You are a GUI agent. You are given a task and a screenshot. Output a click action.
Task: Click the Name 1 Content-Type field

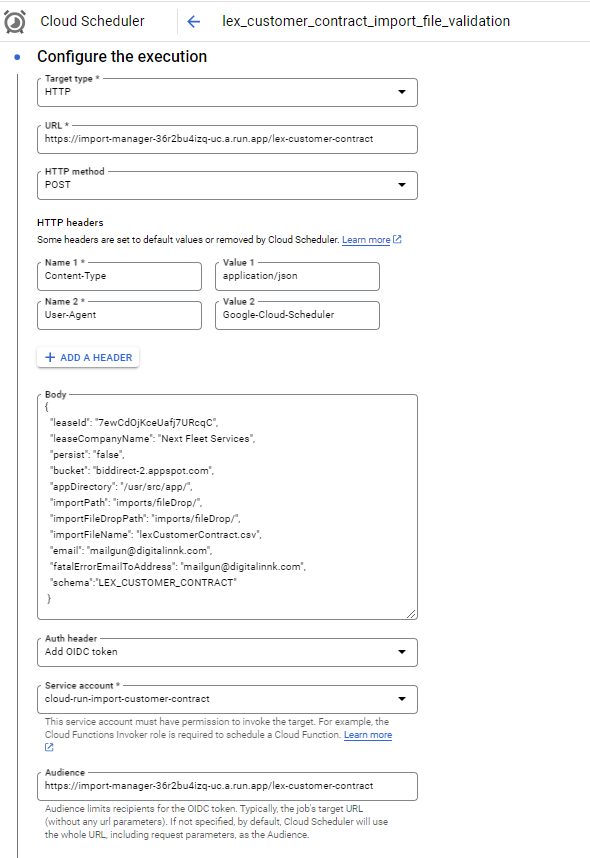(x=119, y=276)
